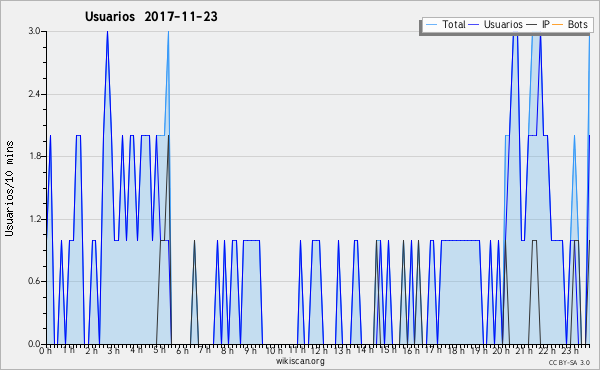Screen dimensions: 600x370
Task: Click the '4 h' x-axis label
Action: [x=136, y=350]
